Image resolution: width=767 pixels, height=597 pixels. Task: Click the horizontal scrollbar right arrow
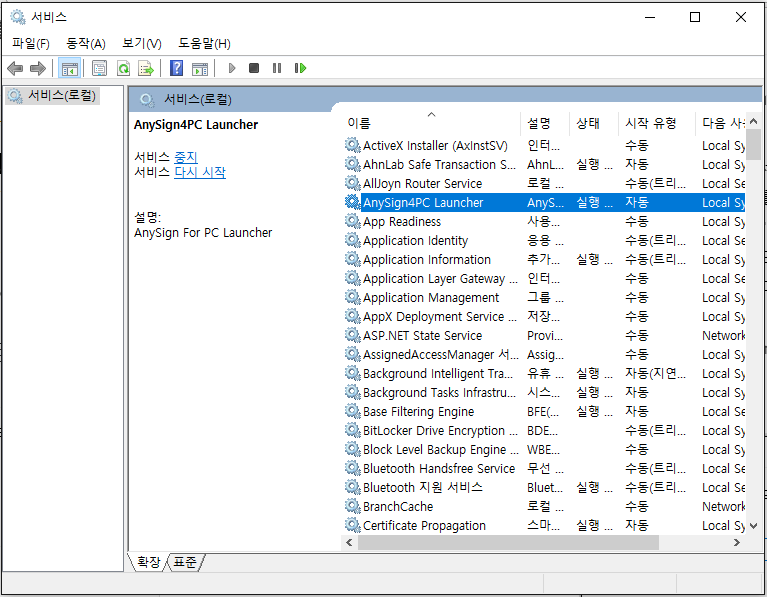pyautogui.click(x=737, y=542)
